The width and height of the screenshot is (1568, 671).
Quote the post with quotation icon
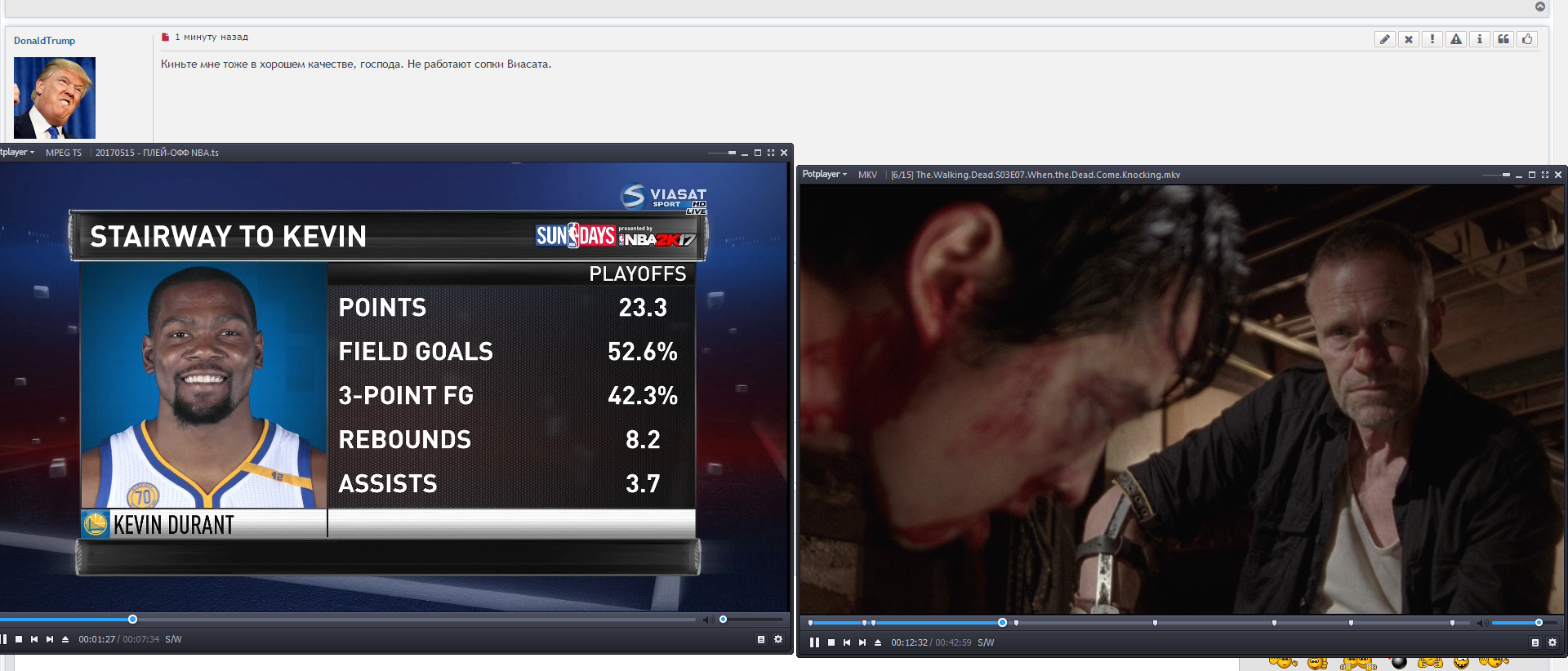click(x=1503, y=39)
